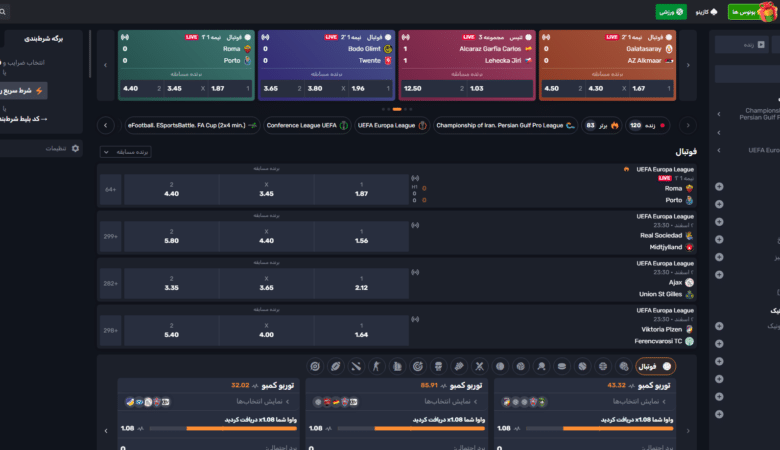
Task: Click the Roma team crest in the match list
Action: coord(689,188)
